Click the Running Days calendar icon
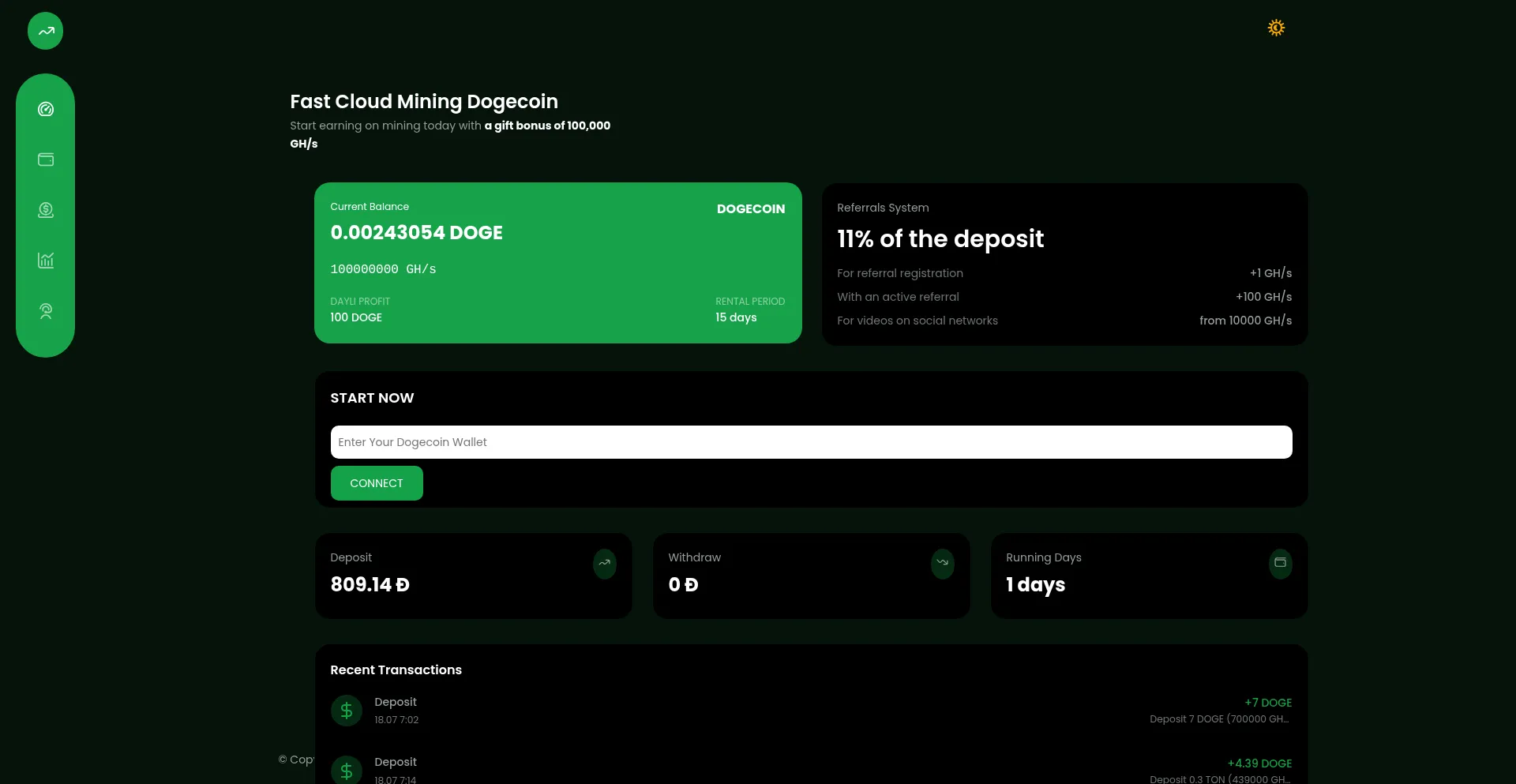 (x=1281, y=564)
